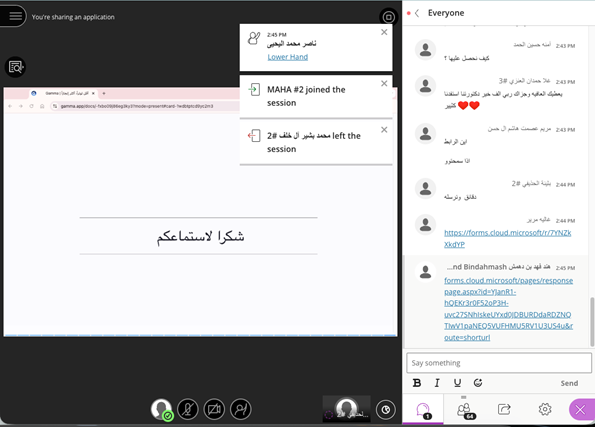Apply italic formatting in chat
The width and height of the screenshot is (595, 427).
[x=437, y=383]
